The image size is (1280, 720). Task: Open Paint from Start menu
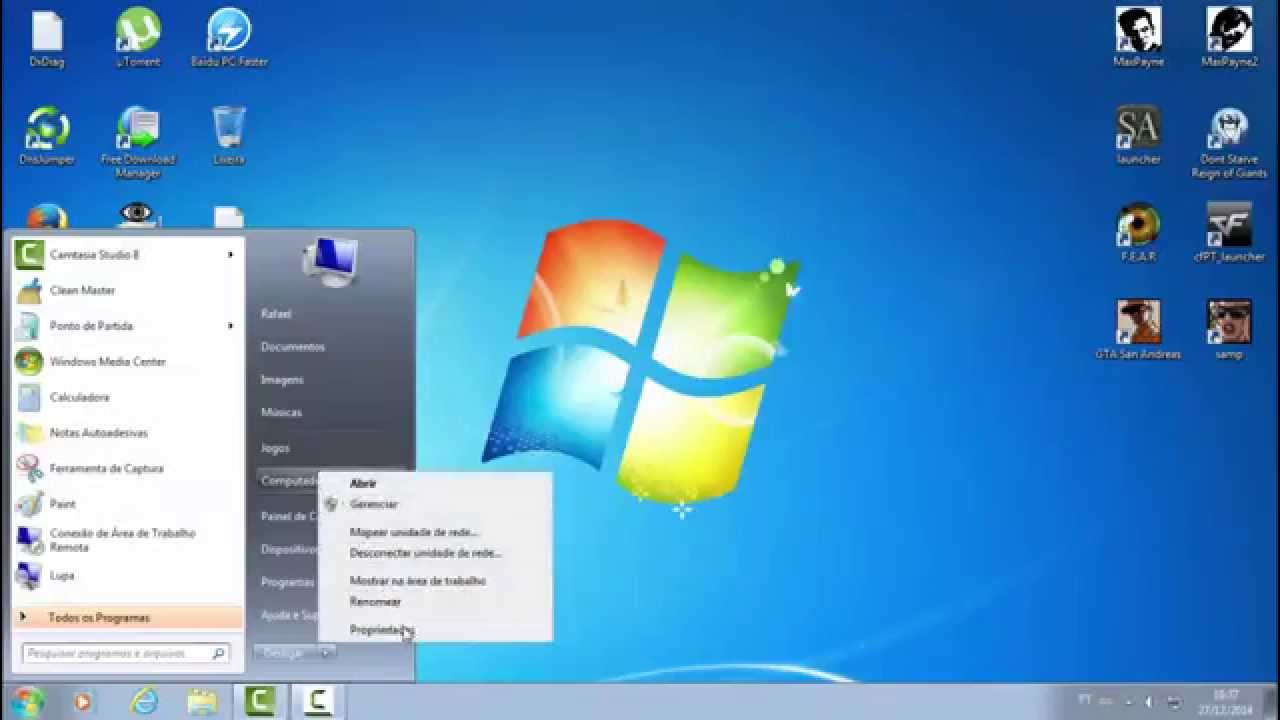point(128,504)
